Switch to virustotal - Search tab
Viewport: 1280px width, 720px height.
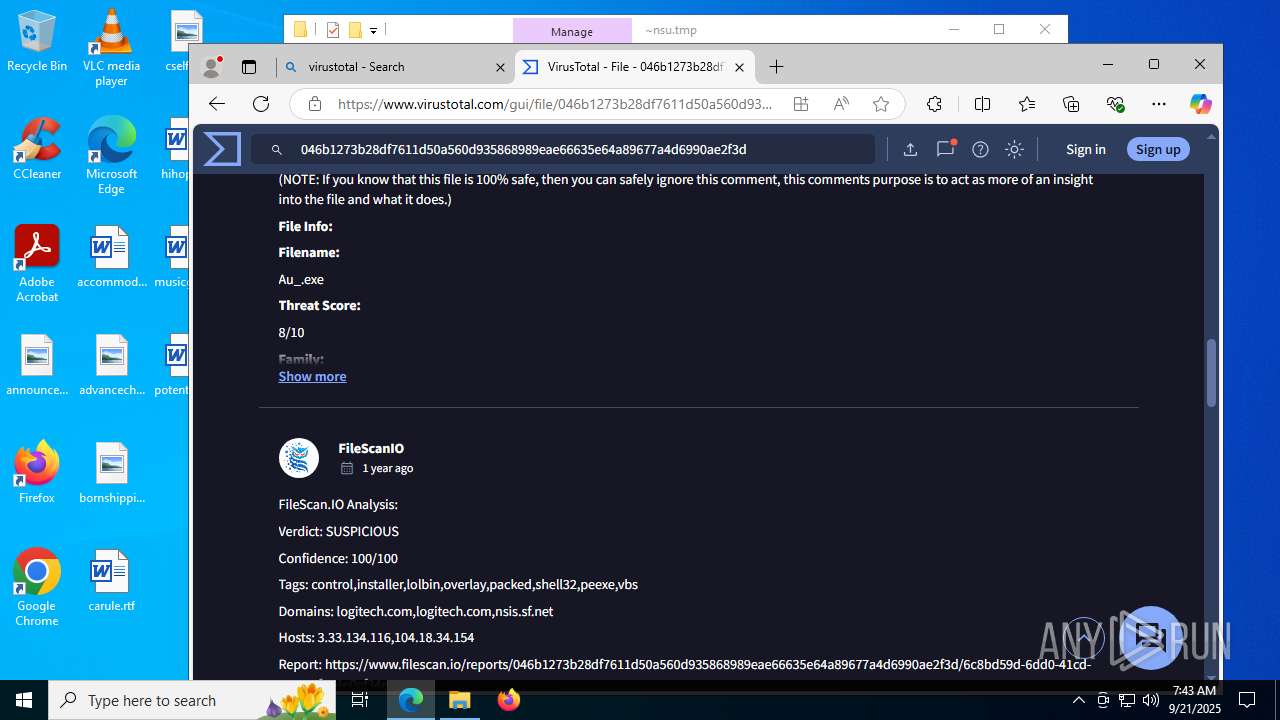(x=395, y=67)
